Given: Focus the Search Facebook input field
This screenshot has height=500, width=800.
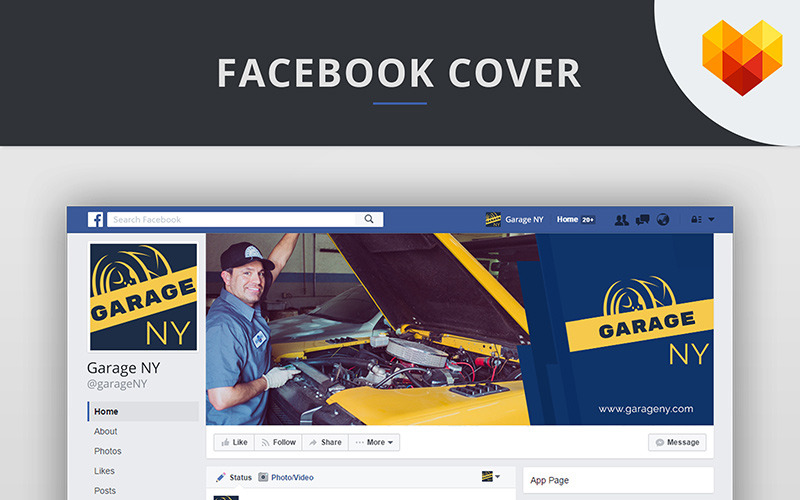Looking at the screenshot, I should pyautogui.click(x=245, y=219).
